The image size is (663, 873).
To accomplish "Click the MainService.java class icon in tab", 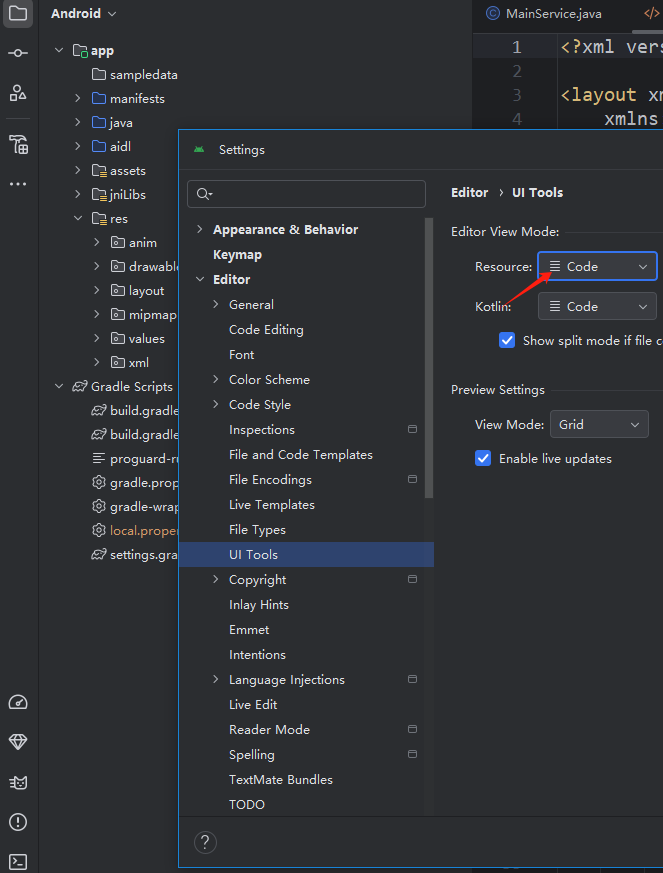I will [492, 13].
